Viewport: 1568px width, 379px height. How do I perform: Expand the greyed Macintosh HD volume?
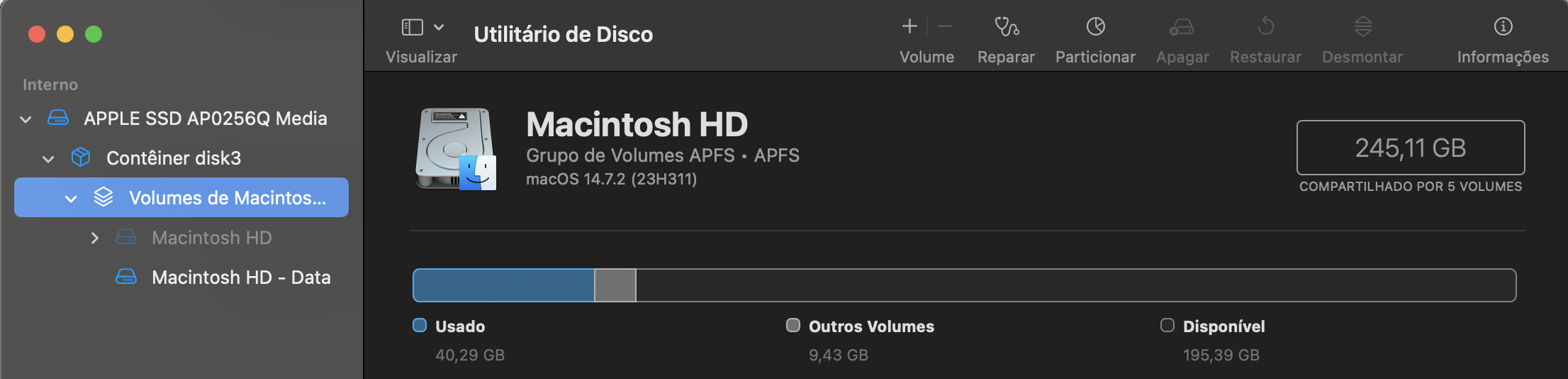click(x=94, y=238)
